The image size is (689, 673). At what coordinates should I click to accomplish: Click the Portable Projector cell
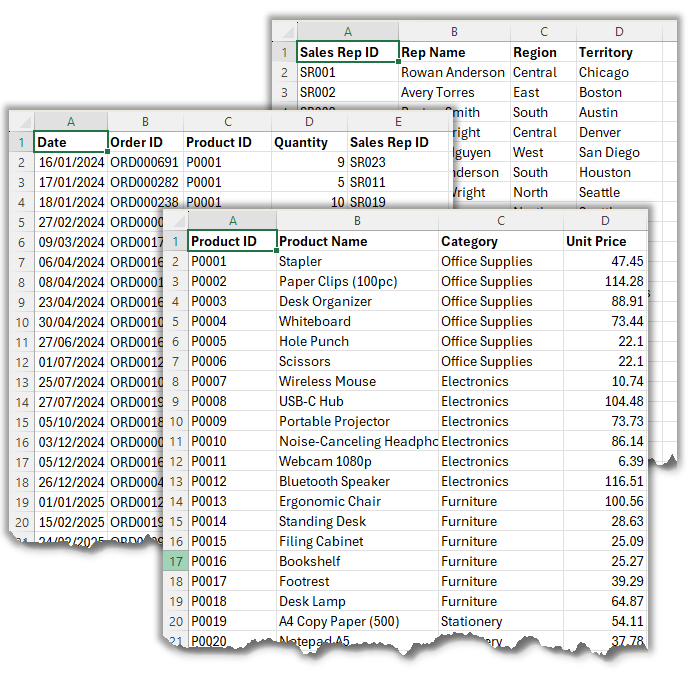(358, 421)
